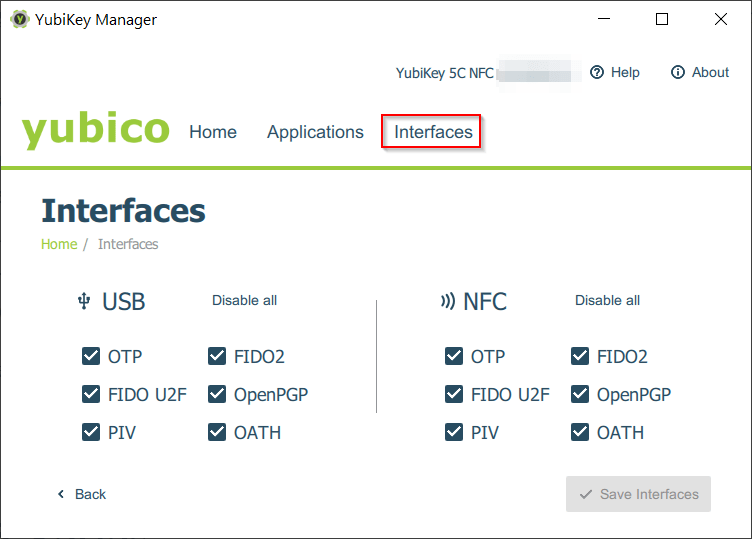This screenshot has height=539, width=752.
Task: Disable USB FIDO U2F interface
Action: tap(91, 395)
